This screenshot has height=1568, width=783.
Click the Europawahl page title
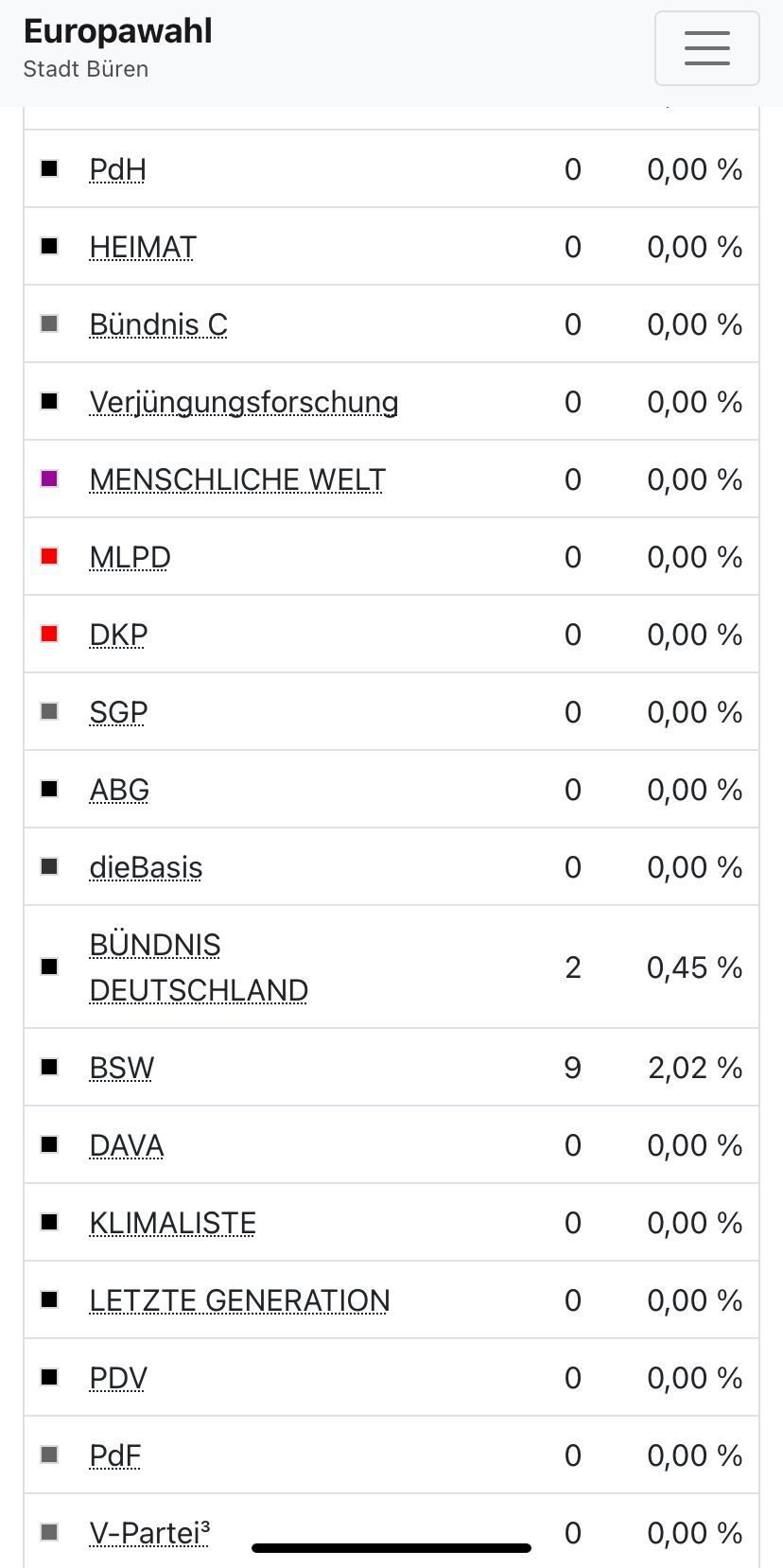[x=117, y=31]
